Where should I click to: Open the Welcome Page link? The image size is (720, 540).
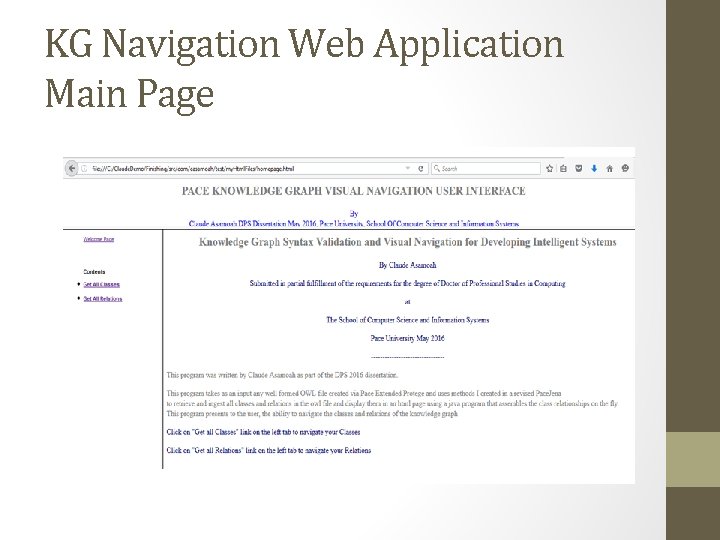(x=99, y=239)
